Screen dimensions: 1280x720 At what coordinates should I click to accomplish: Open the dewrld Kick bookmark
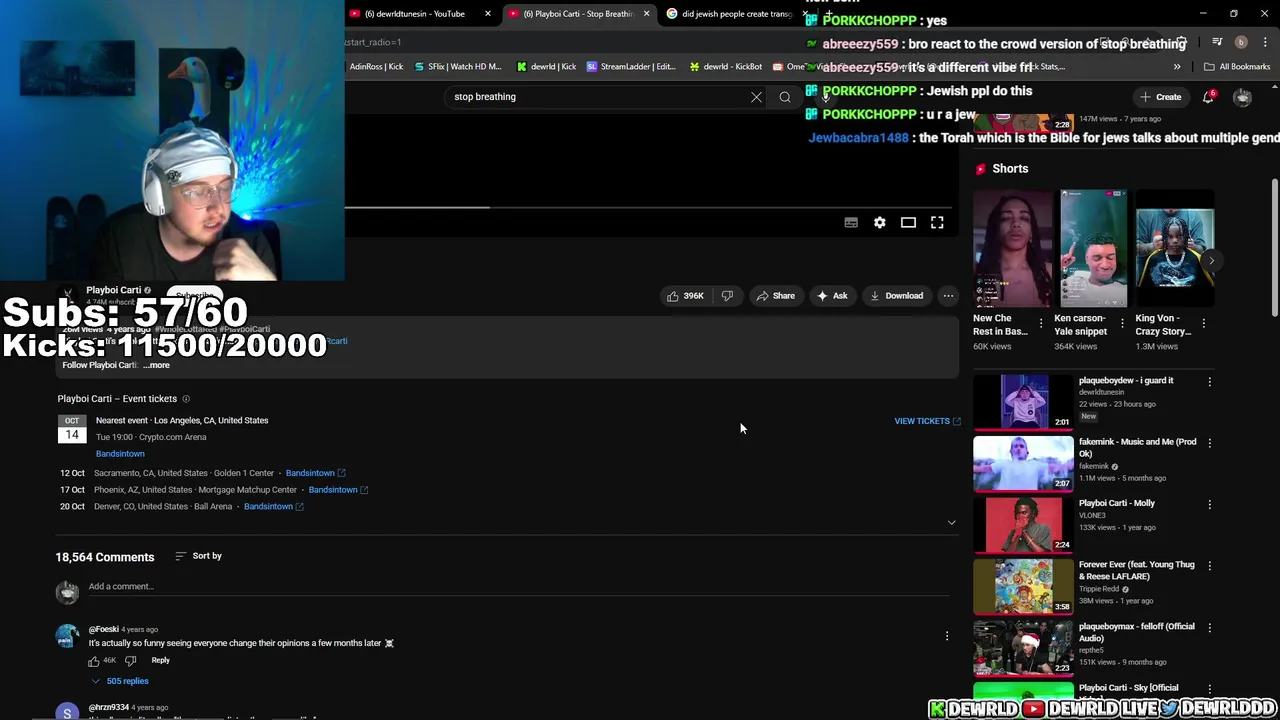[x=546, y=67]
